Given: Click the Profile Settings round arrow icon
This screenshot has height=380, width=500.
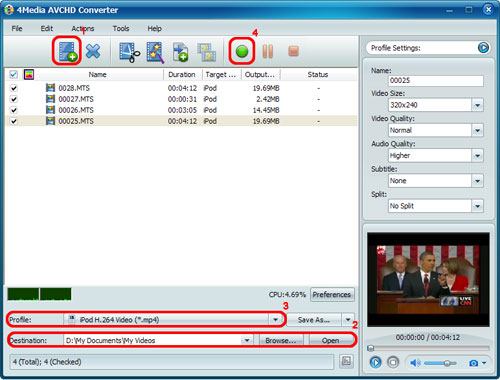Looking at the screenshot, I should click(483, 48).
